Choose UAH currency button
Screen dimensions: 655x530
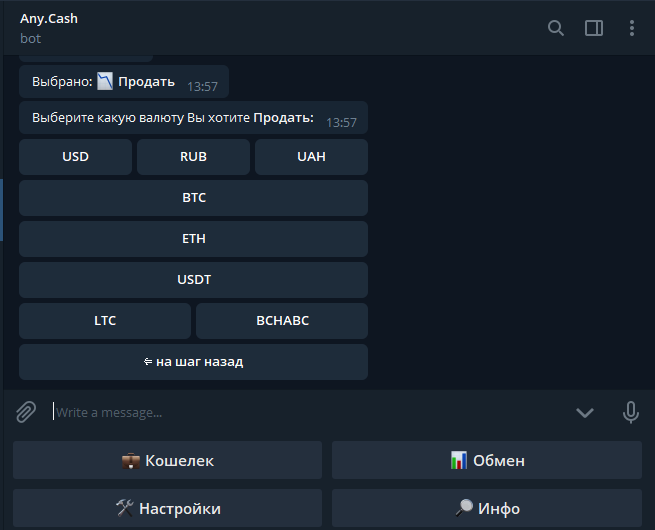point(311,157)
